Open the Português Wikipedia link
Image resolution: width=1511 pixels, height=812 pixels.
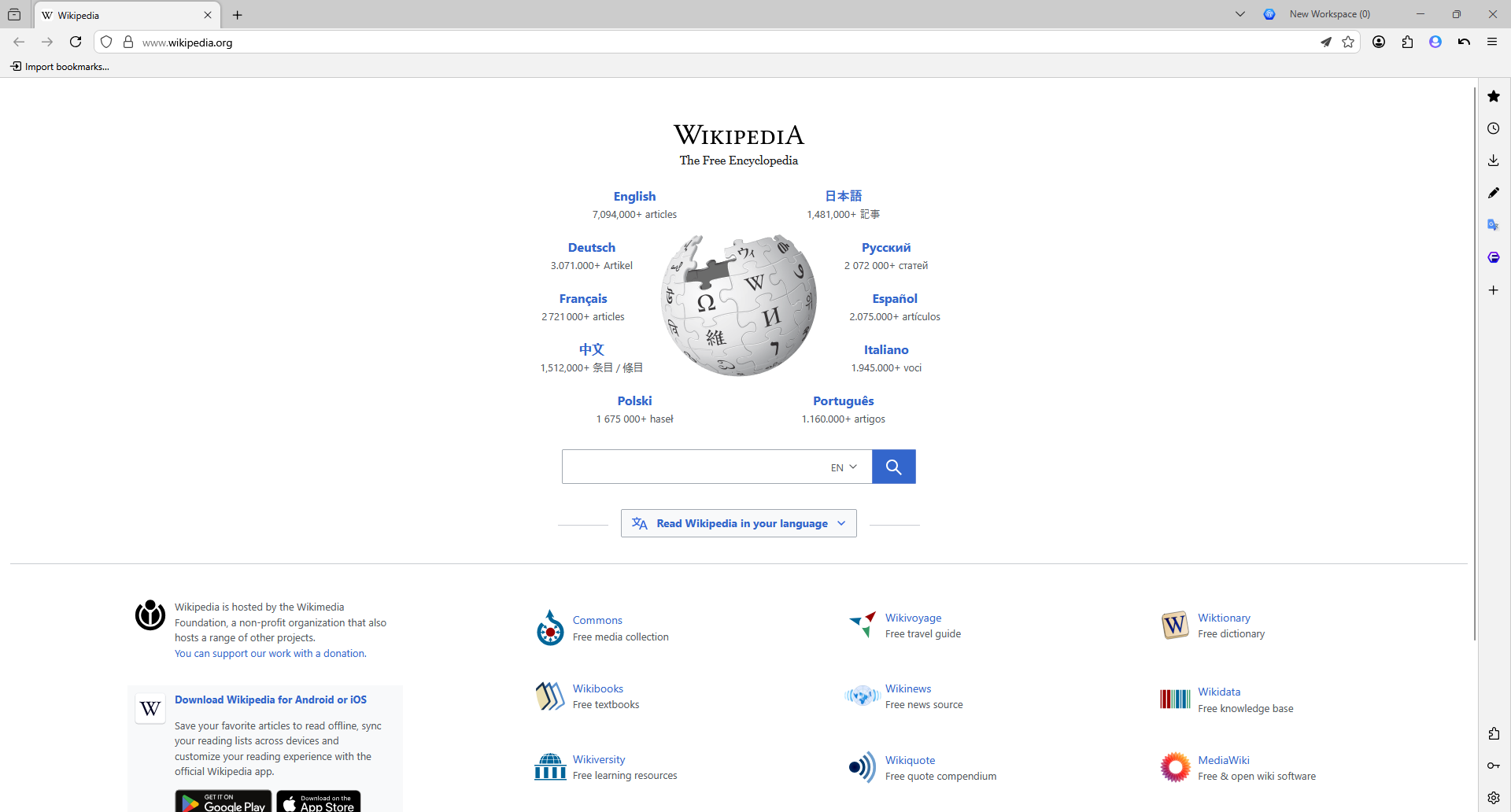click(844, 401)
